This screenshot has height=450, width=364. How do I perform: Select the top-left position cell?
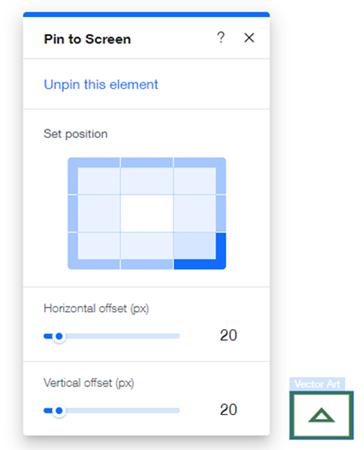(94, 176)
